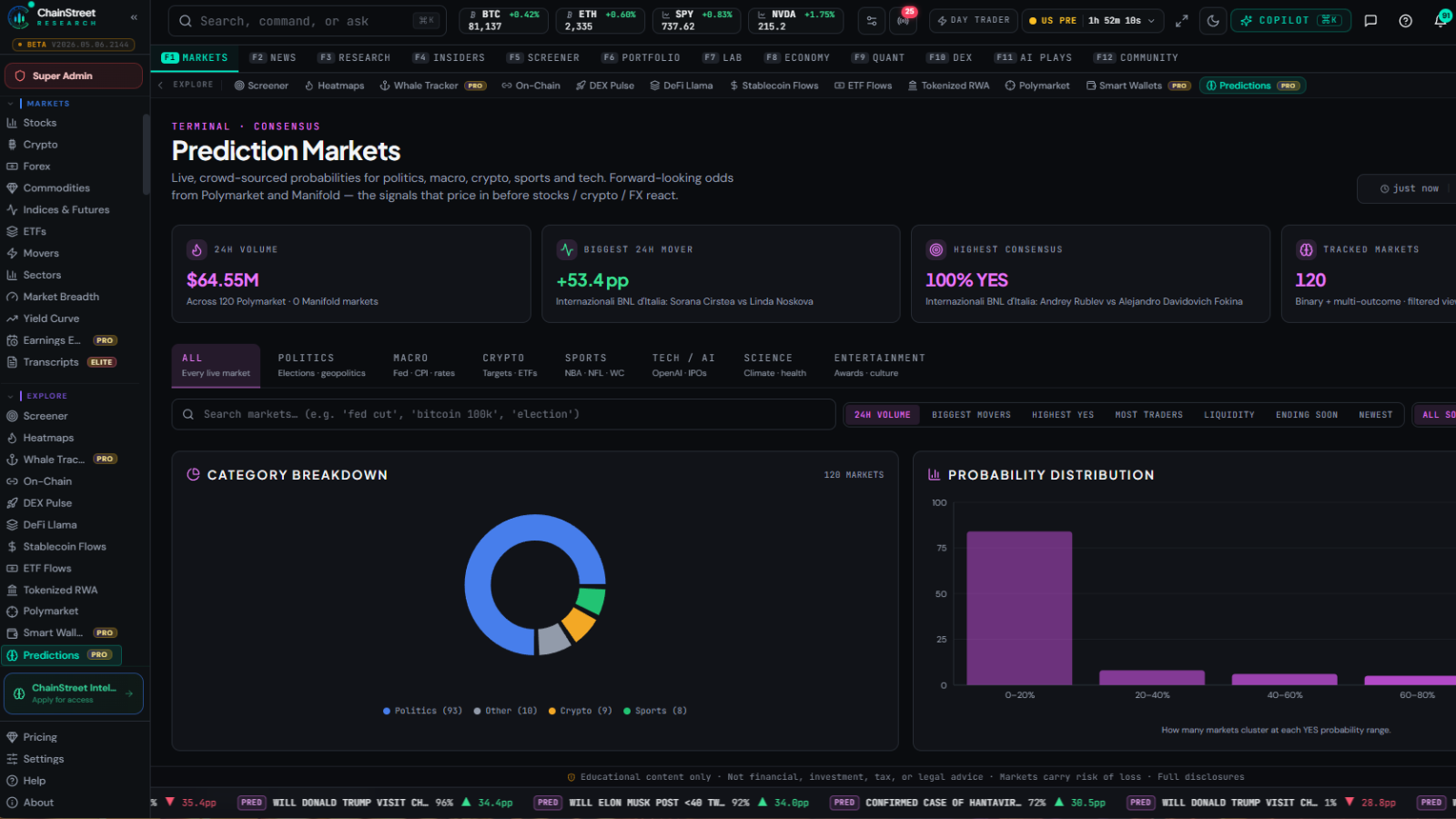Expand the US PRE market session dropdown

(x=1092, y=21)
